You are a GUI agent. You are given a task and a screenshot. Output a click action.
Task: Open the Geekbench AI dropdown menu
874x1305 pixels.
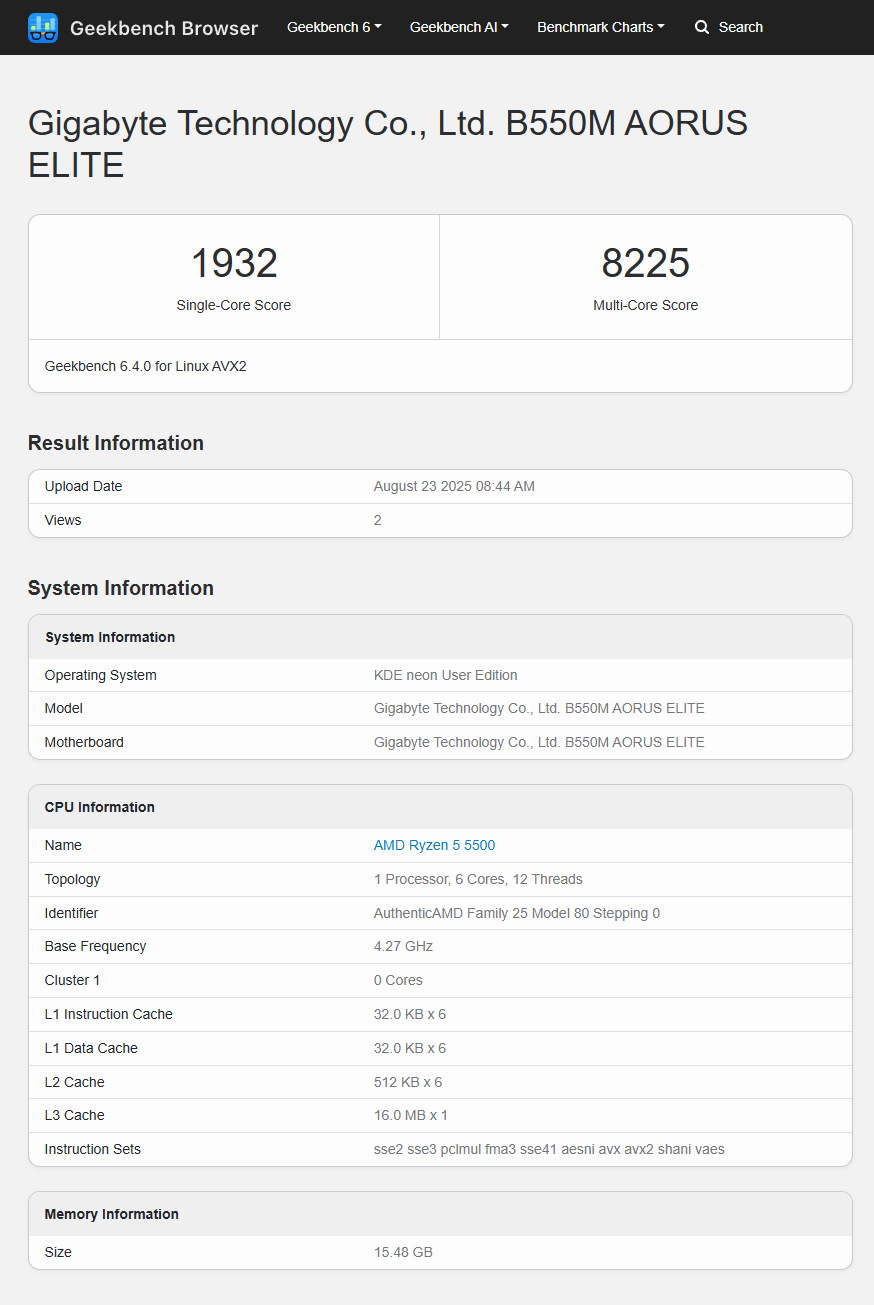pyautogui.click(x=459, y=27)
